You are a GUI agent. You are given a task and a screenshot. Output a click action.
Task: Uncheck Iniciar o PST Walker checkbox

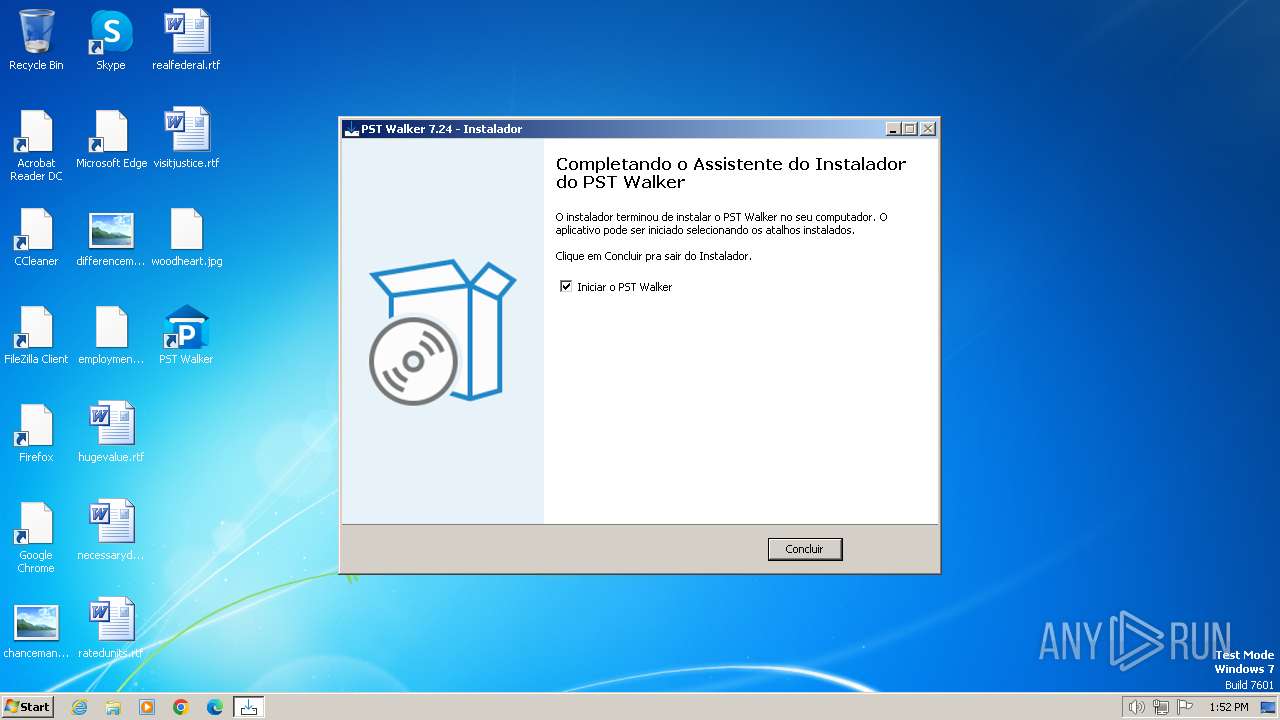click(x=566, y=287)
